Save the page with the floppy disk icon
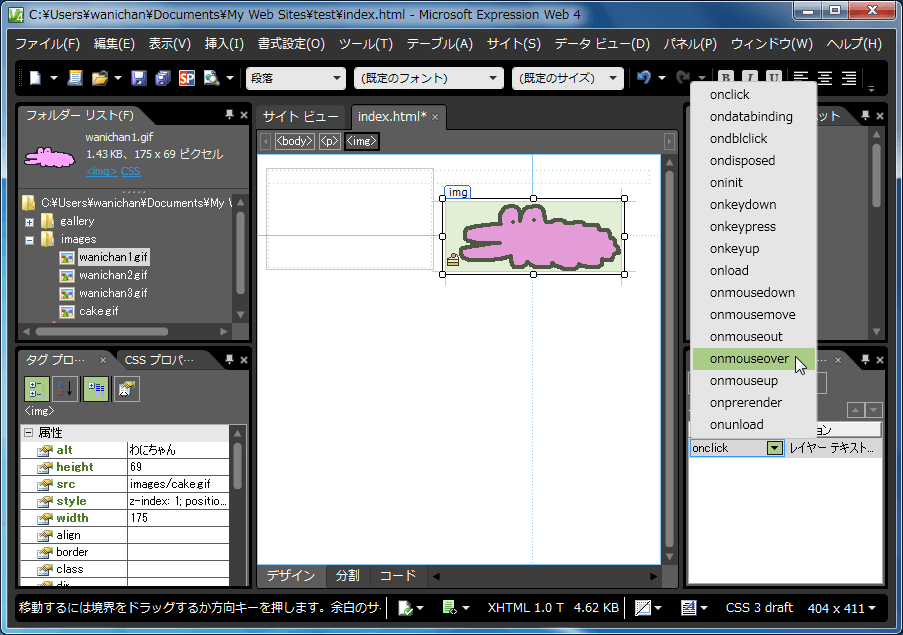 click(139, 78)
